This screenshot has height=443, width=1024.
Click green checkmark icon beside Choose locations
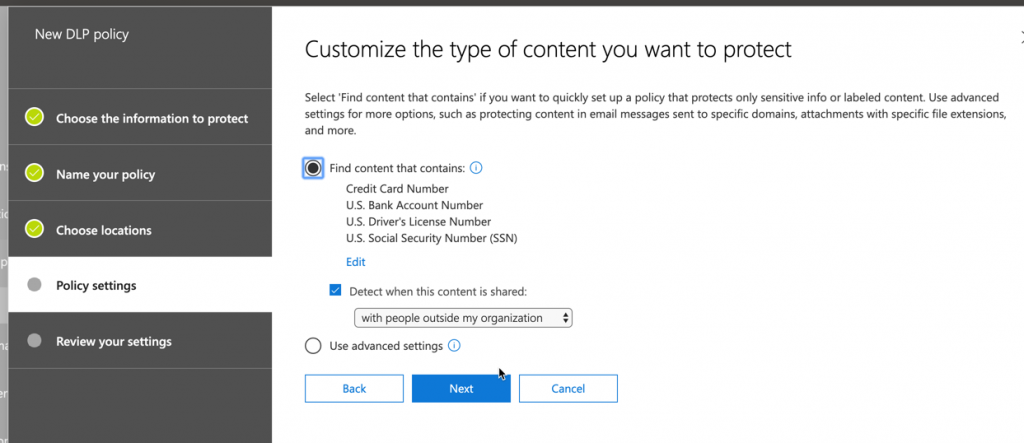pyautogui.click(x=34, y=229)
